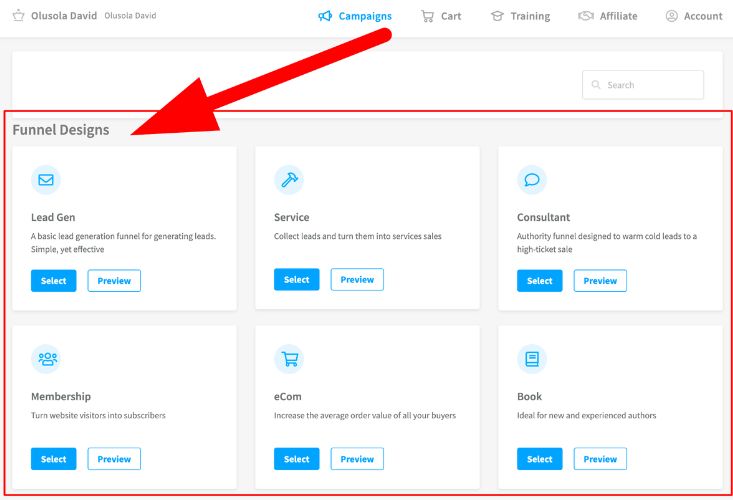Preview the Lead Gen funnel
This screenshot has height=500, width=733.
pyautogui.click(x=114, y=281)
